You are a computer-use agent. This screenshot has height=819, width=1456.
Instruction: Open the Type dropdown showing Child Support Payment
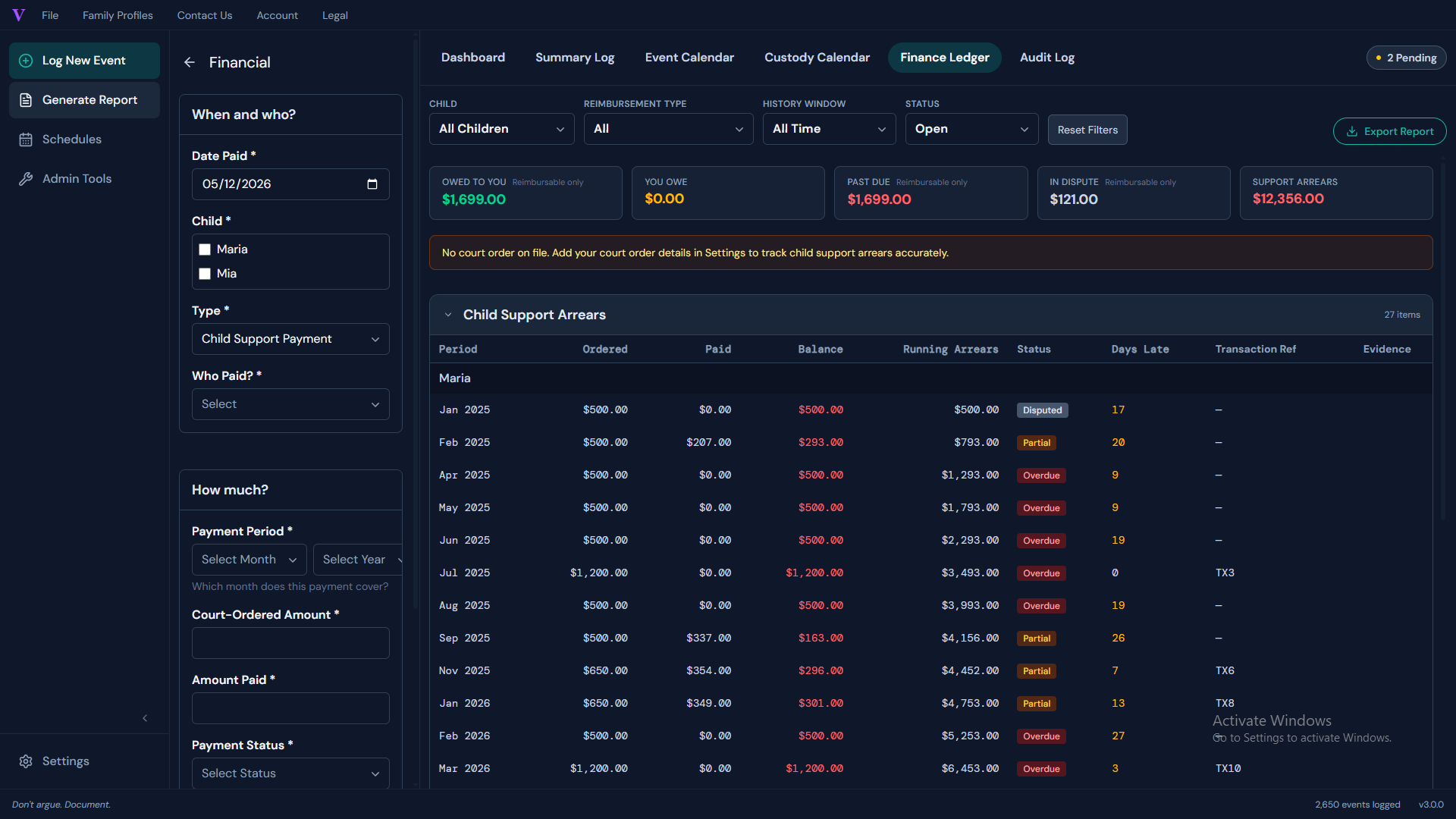(x=290, y=339)
